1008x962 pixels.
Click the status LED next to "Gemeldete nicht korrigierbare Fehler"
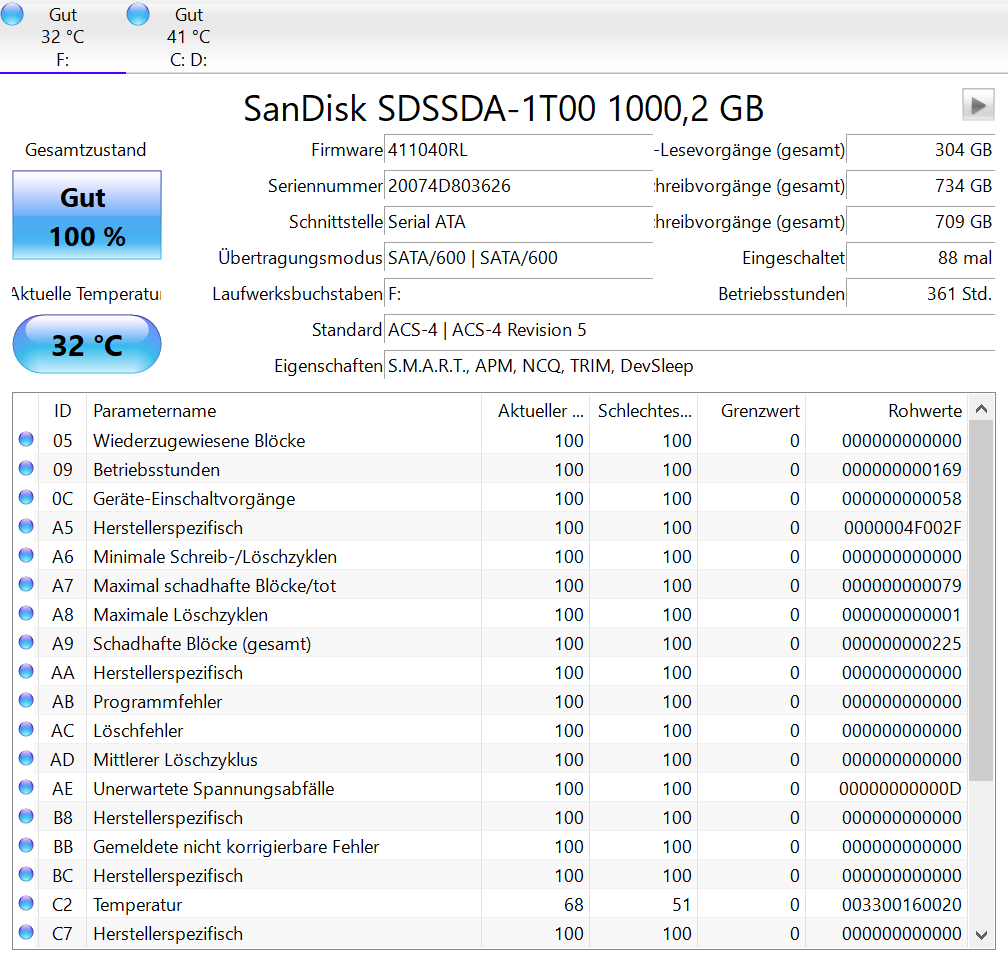(x=26, y=846)
